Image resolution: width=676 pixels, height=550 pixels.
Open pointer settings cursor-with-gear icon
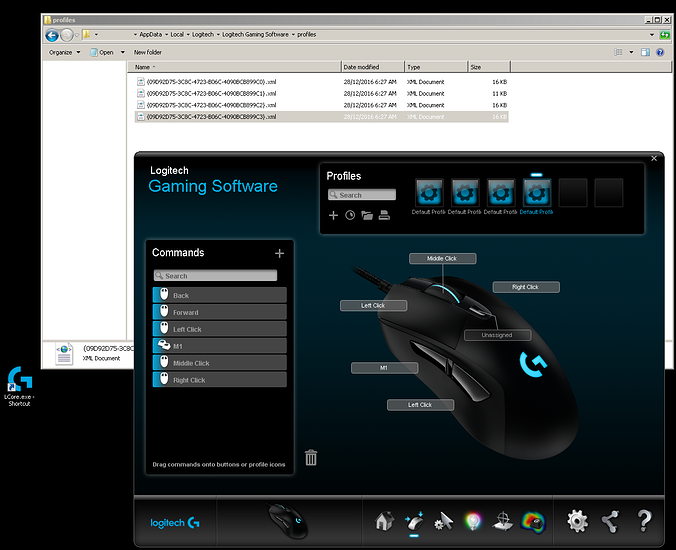point(445,520)
